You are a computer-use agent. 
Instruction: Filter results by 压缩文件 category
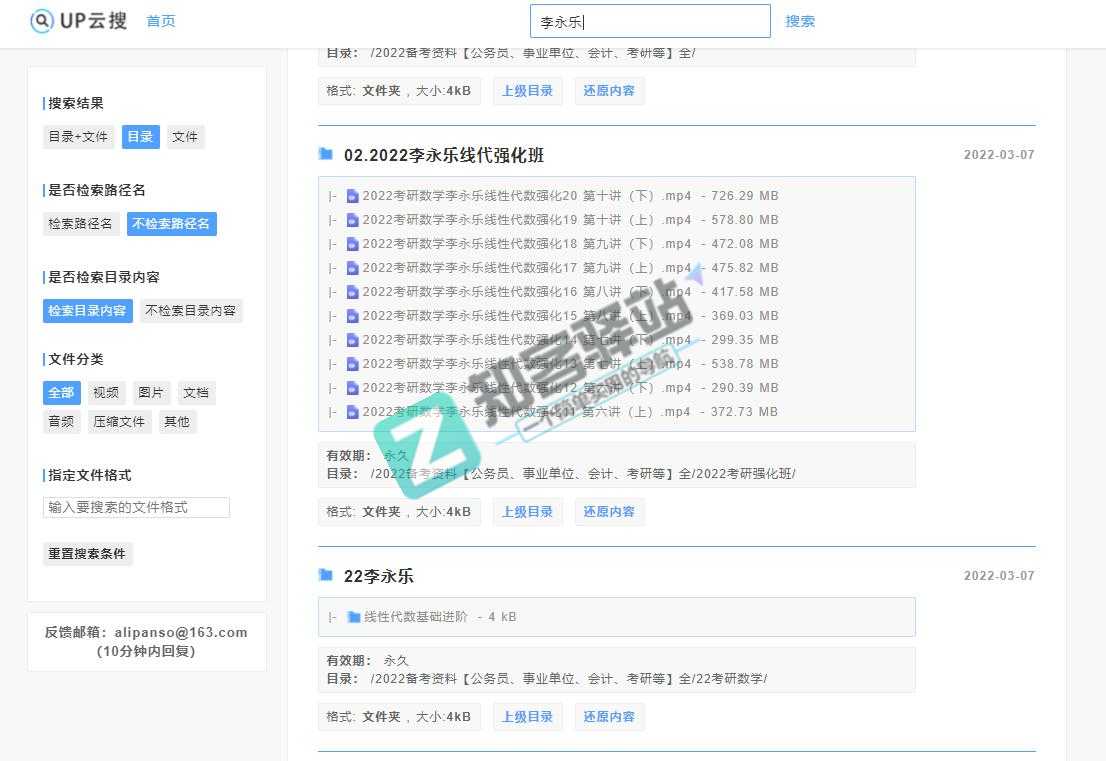(x=119, y=422)
